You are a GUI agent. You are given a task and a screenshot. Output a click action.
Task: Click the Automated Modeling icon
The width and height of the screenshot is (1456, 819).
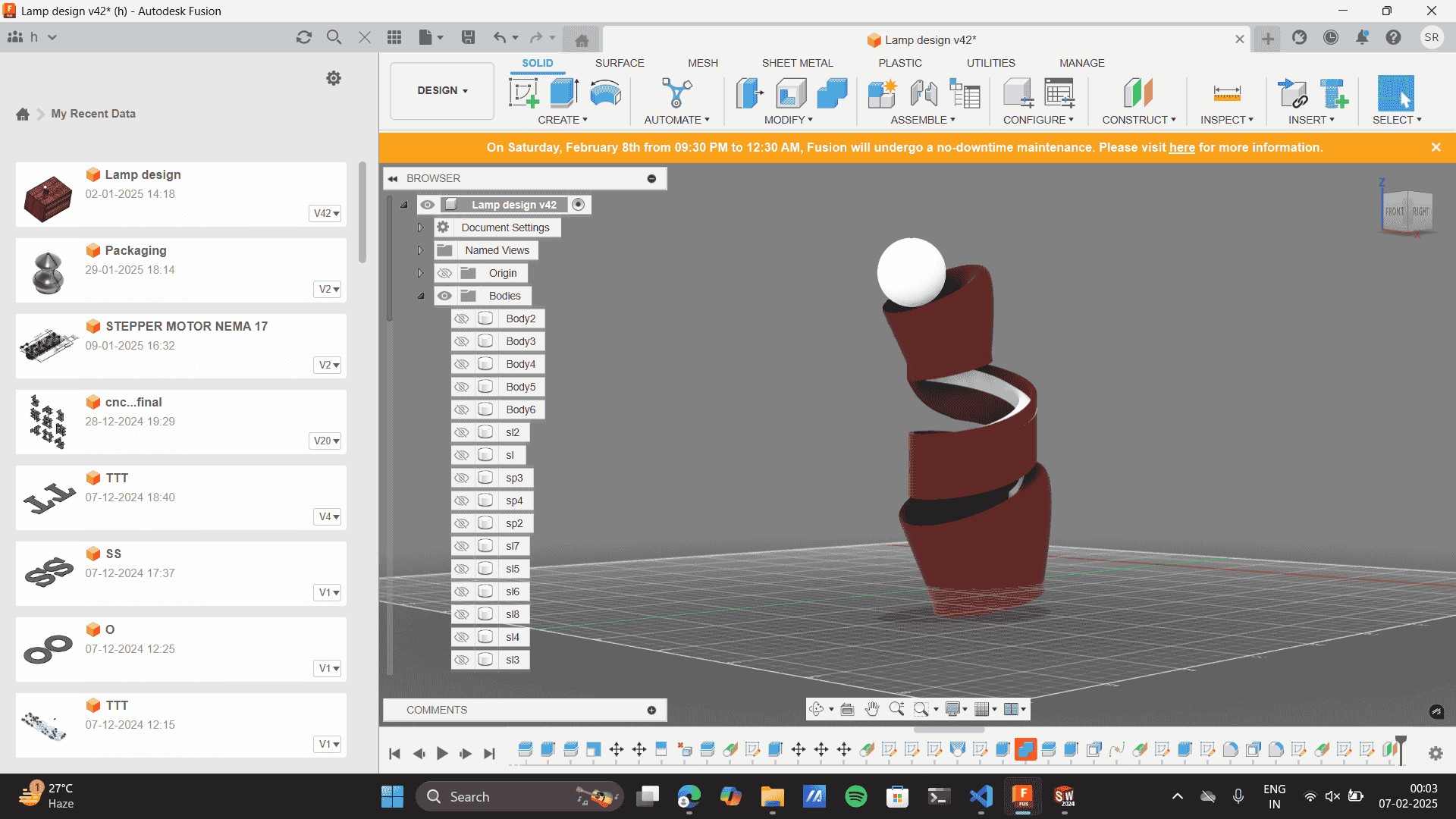(x=676, y=93)
